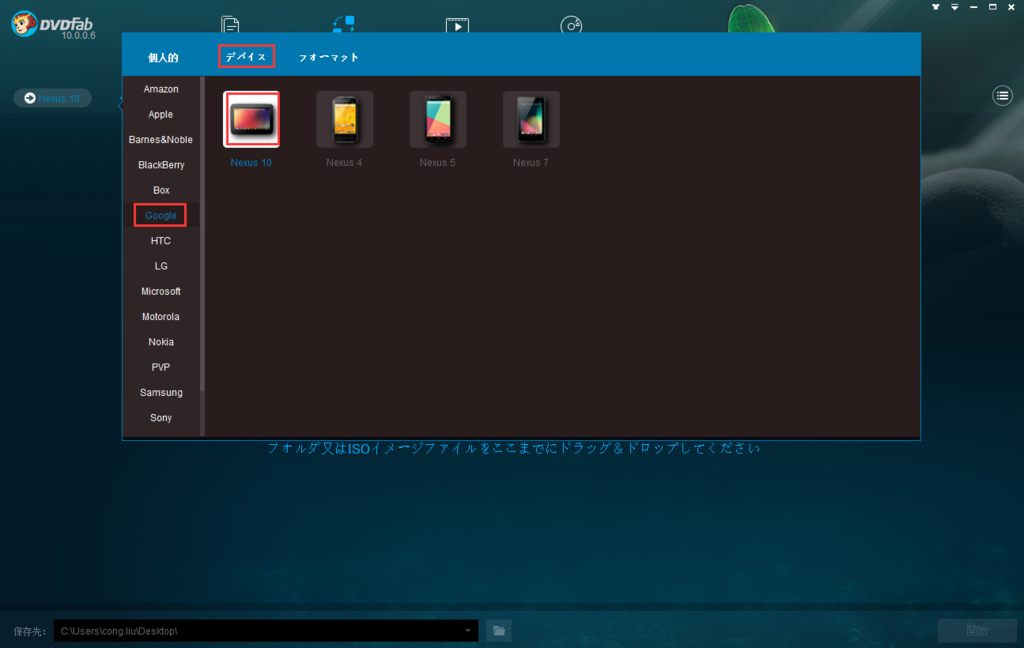The image size is (1024, 648).
Task: Select Nokia in brand list
Action: click(161, 342)
